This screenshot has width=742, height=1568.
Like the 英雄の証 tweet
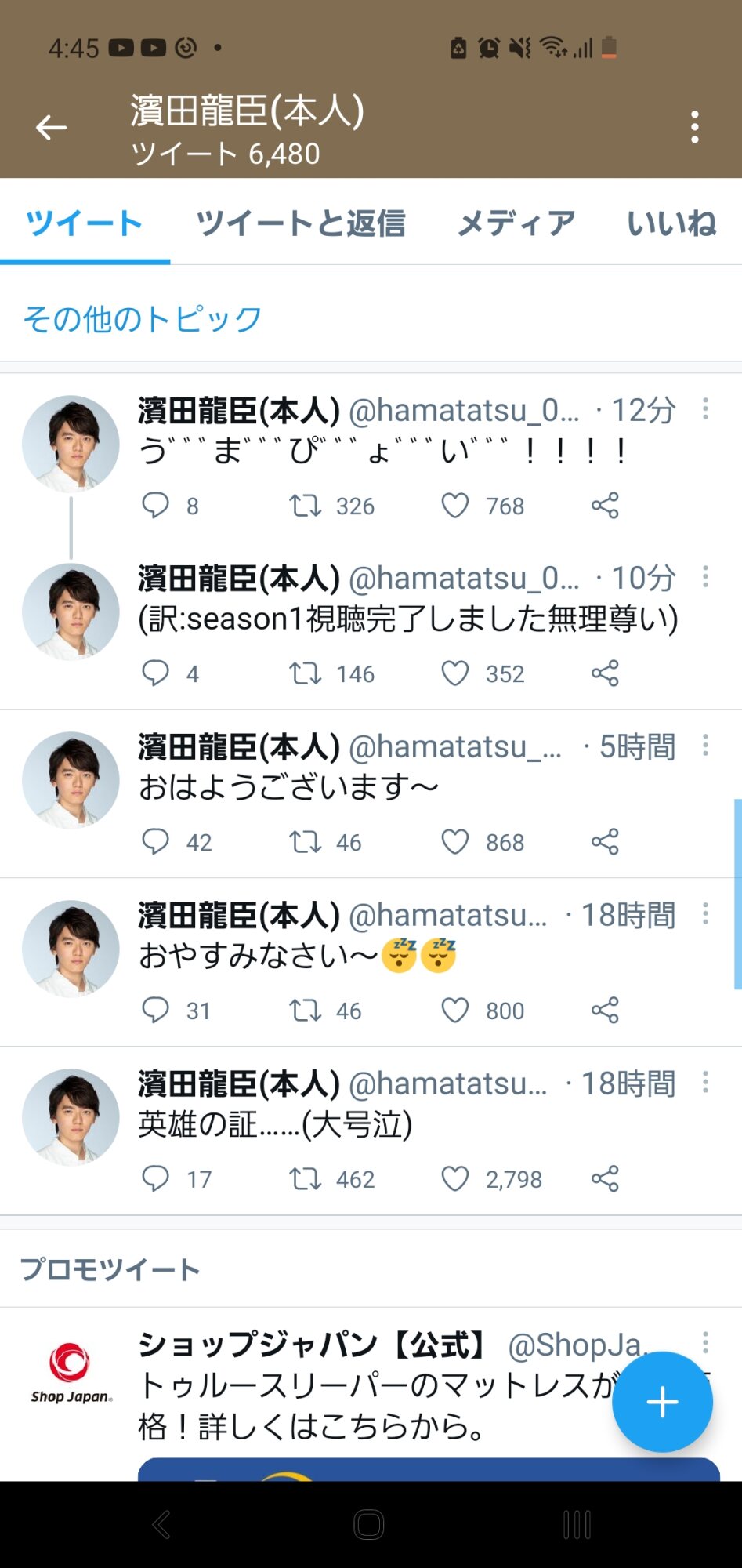point(455,1179)
